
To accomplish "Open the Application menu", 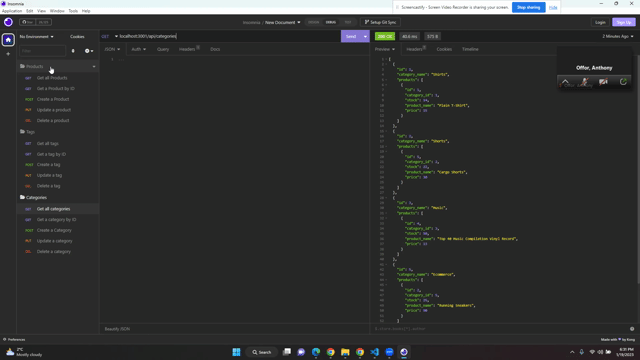I will click(x=12, y=11).
